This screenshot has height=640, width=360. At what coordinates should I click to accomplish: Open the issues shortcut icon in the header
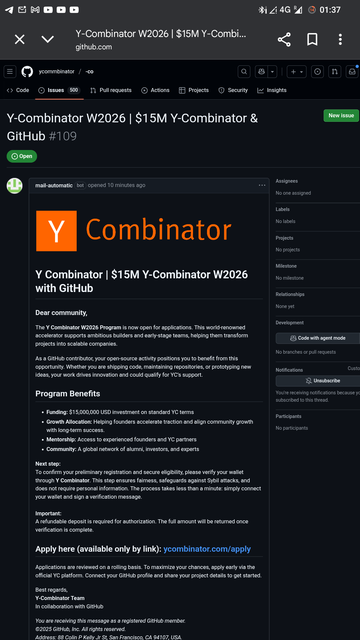(318, 71)
